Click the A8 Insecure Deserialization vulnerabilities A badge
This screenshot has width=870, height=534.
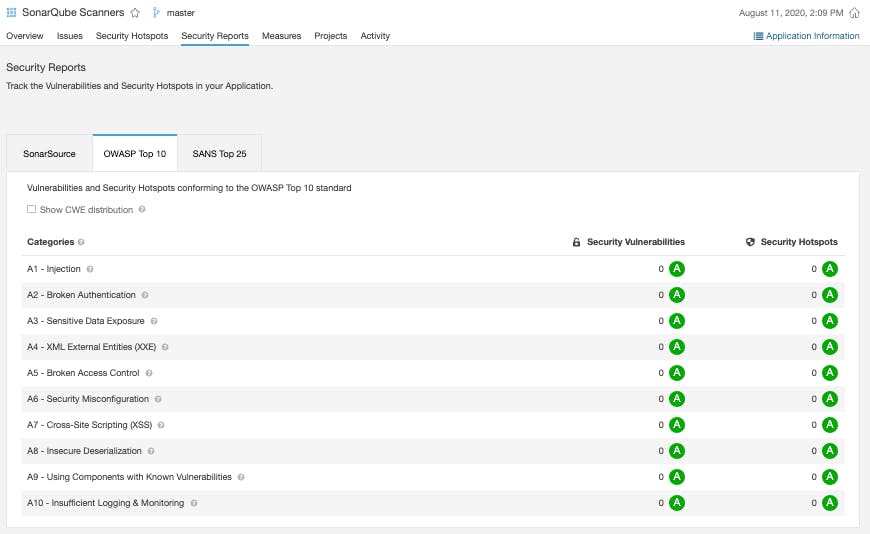click(677, 451)
